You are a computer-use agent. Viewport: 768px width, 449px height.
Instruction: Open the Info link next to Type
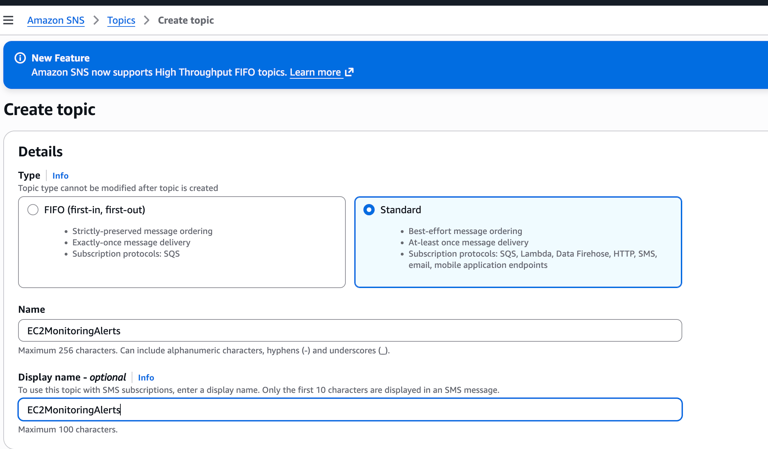[x=60, y=175]
